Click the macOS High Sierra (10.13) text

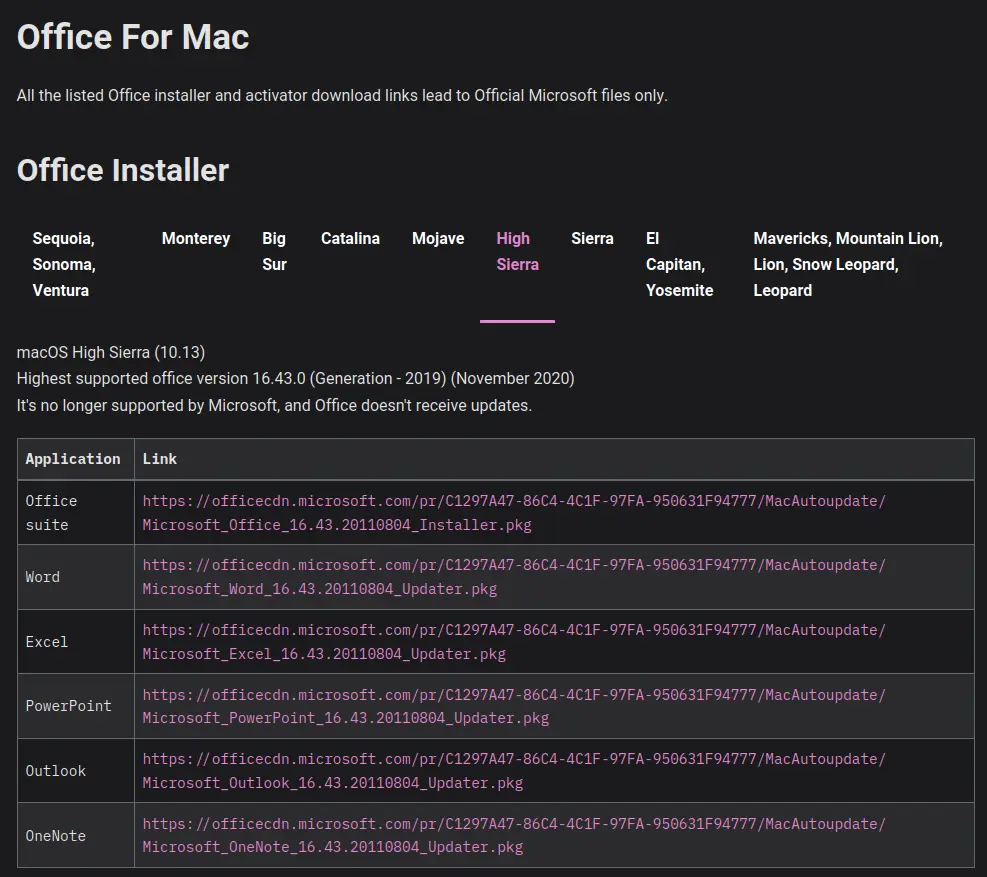click(111, 352)
